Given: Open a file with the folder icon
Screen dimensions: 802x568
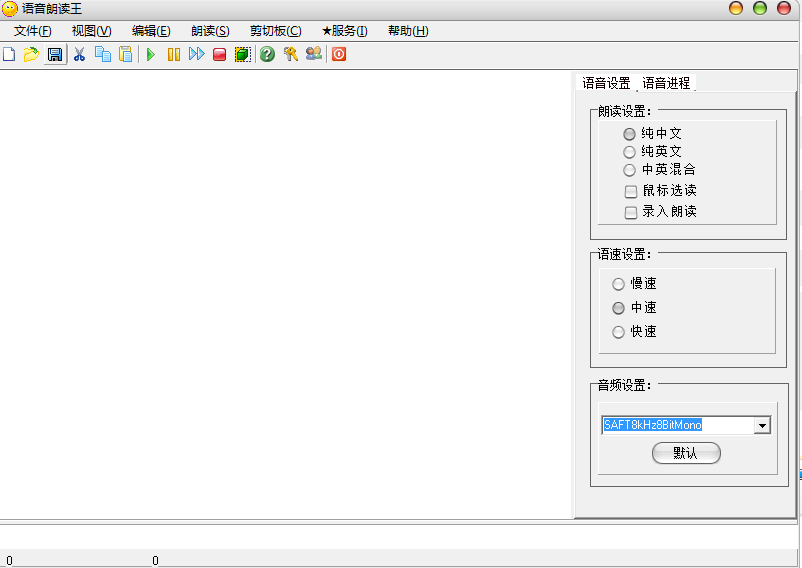Looking at the screenshot, I should coord(31,54).
